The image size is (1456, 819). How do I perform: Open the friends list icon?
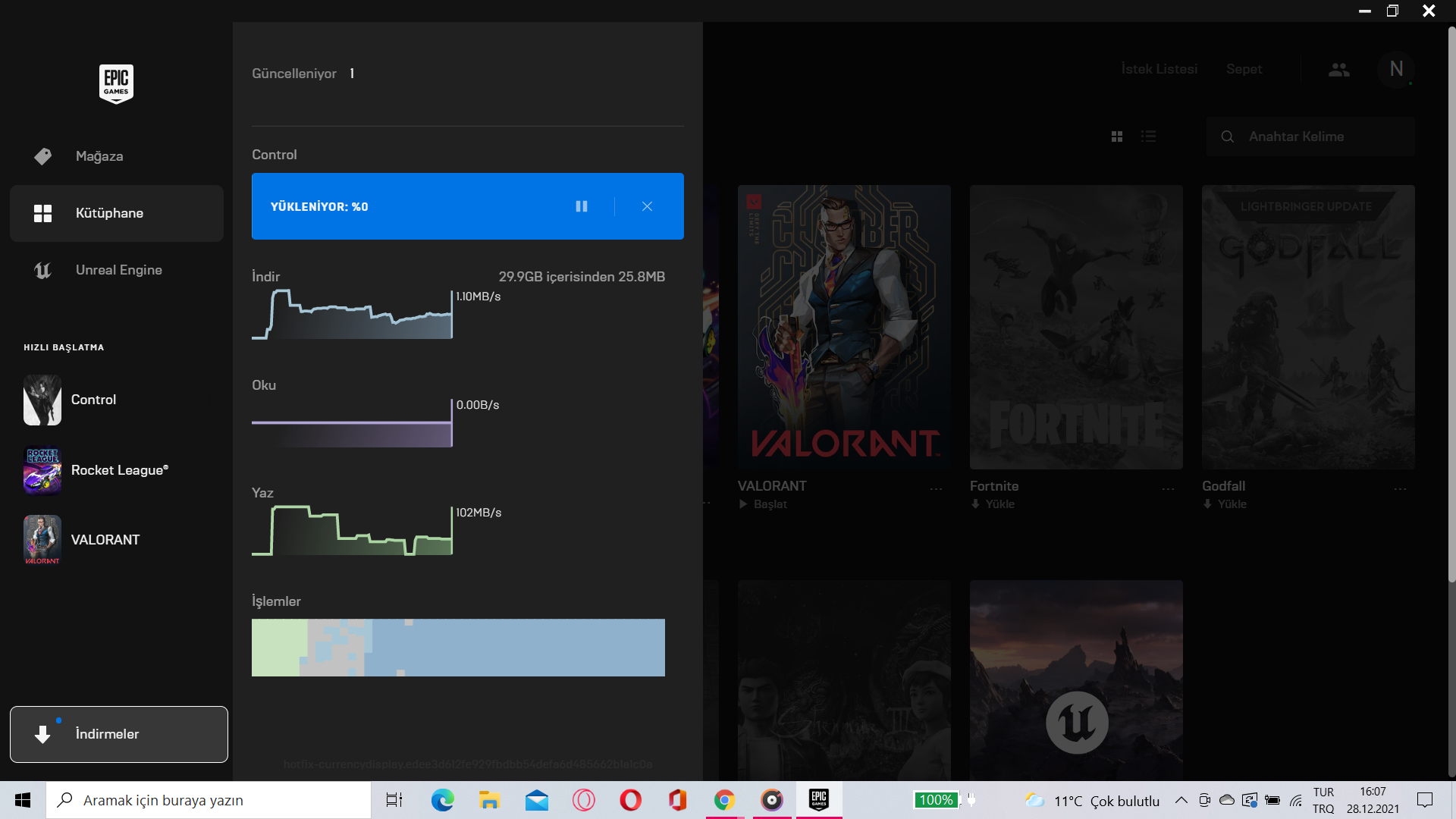coord(1339,70)
